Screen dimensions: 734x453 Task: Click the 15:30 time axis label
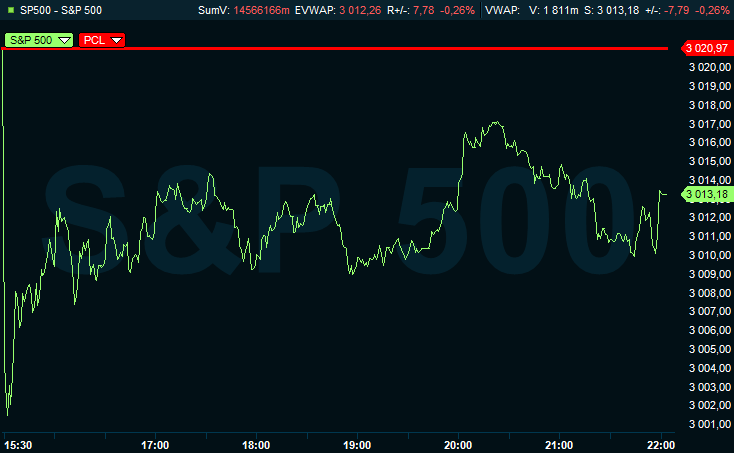[x=18, y=445]
